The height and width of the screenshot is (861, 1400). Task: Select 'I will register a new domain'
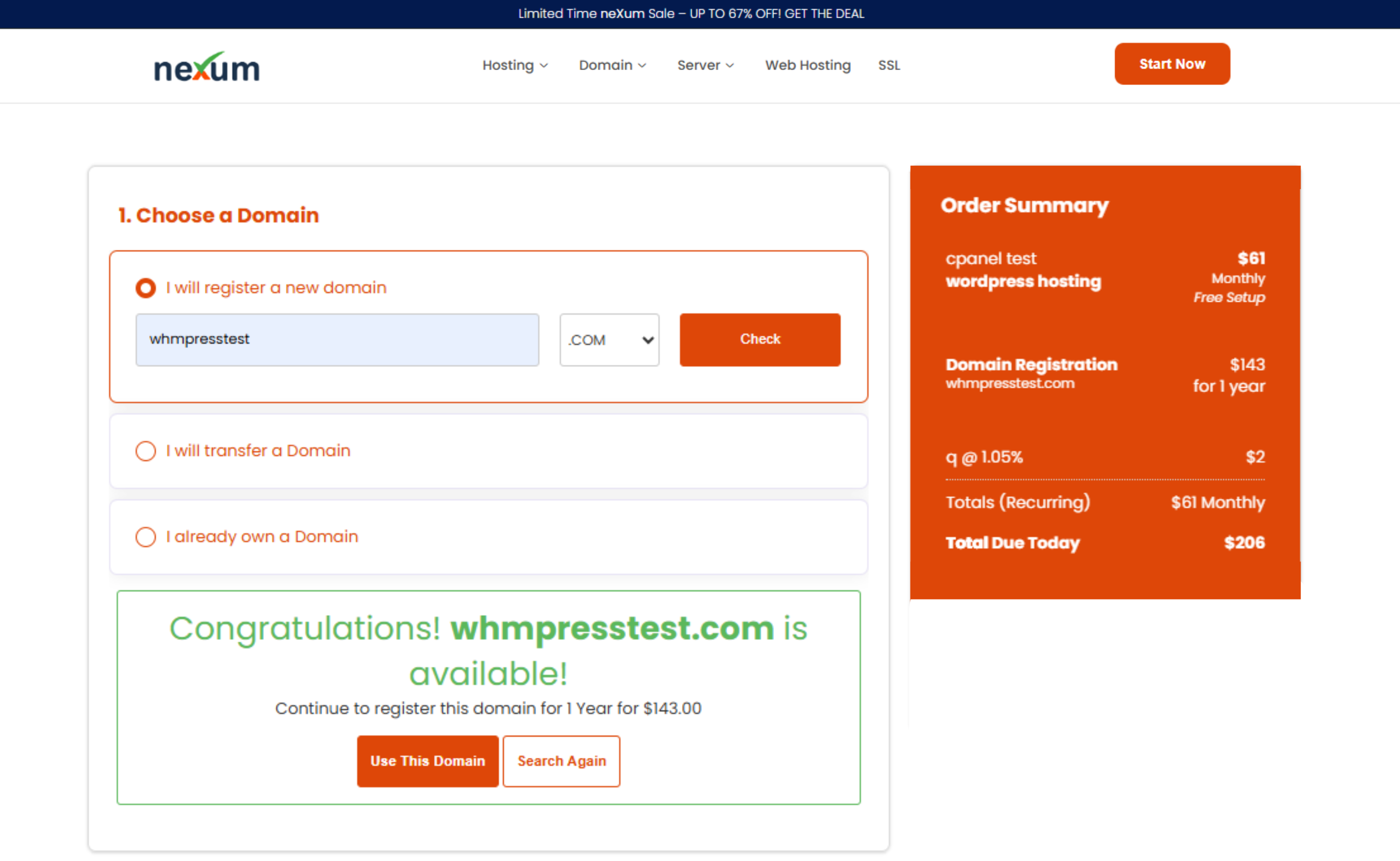[146, 288]
